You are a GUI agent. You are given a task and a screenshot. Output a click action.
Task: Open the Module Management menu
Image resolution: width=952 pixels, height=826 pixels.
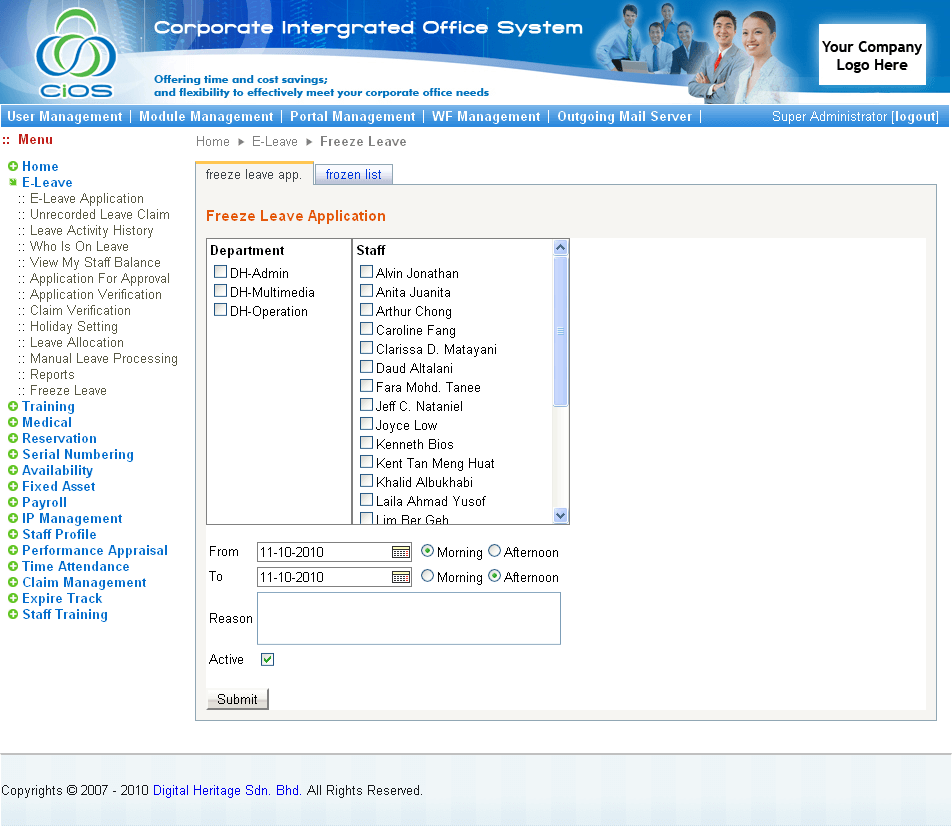coord(206,117)
